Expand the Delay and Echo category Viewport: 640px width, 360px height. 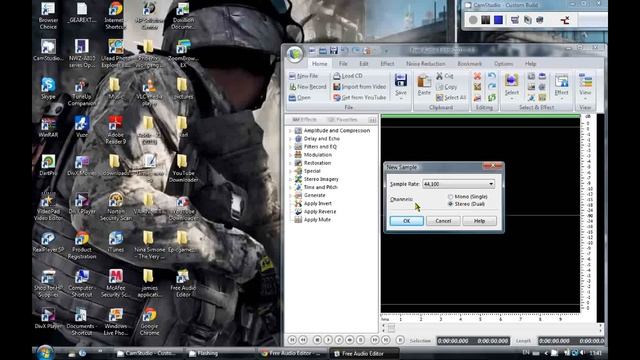(x=290, y=139)
